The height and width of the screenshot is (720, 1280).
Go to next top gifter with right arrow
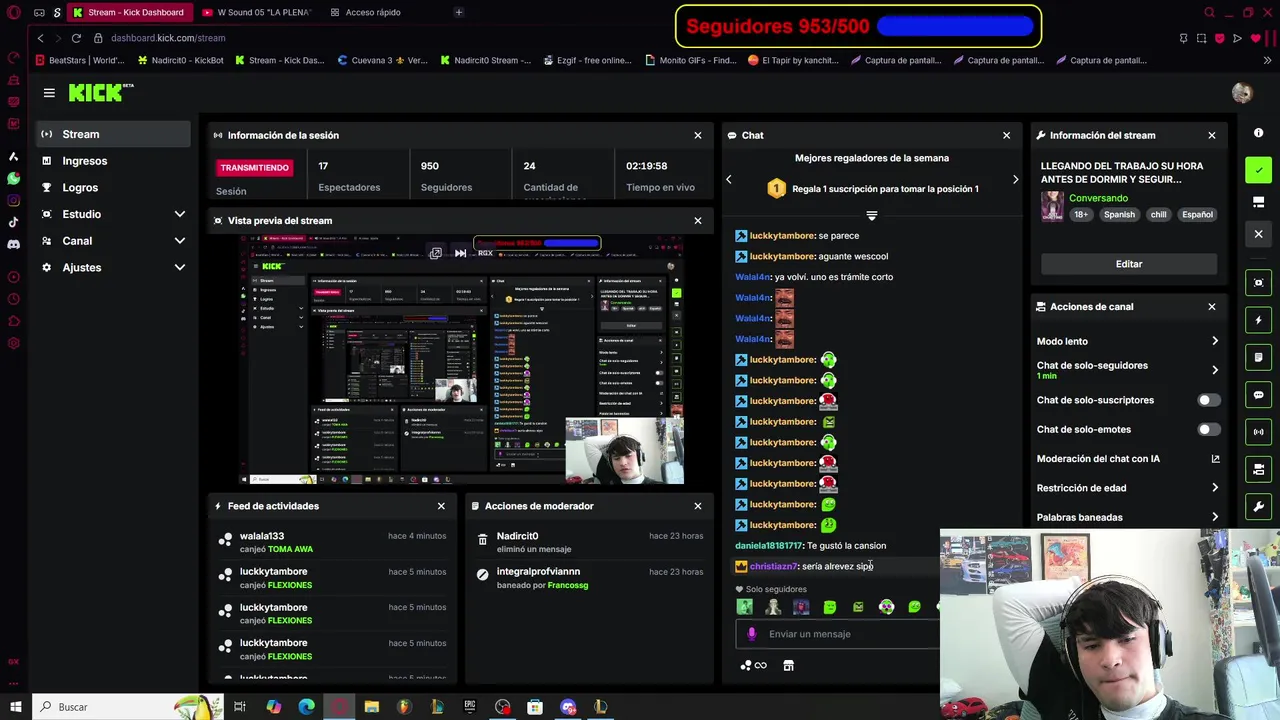coord(1015,180)
